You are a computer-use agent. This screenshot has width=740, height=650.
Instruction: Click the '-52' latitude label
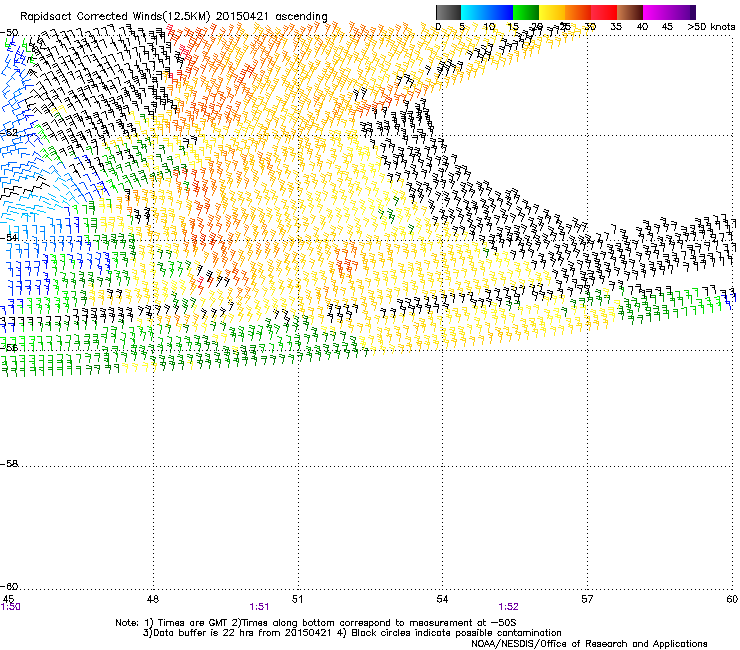click(9, 133)
